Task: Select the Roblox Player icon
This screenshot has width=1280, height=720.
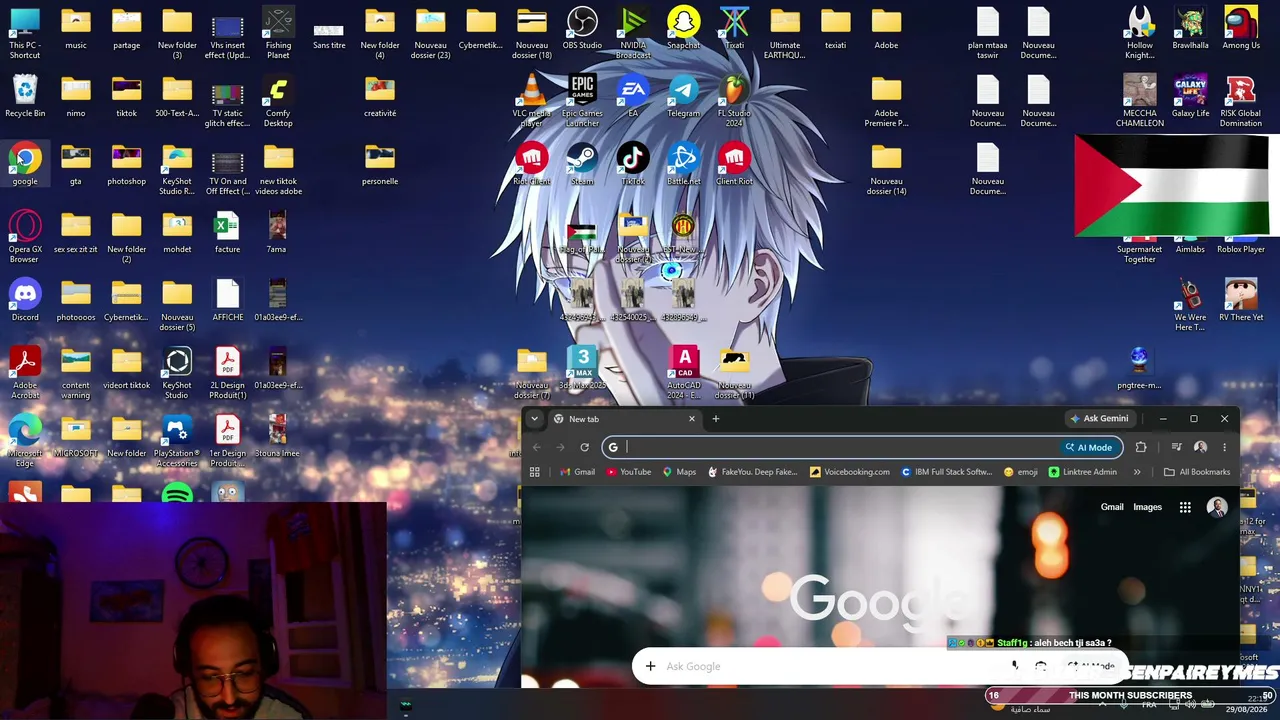Action: (x=1241, y=243)
